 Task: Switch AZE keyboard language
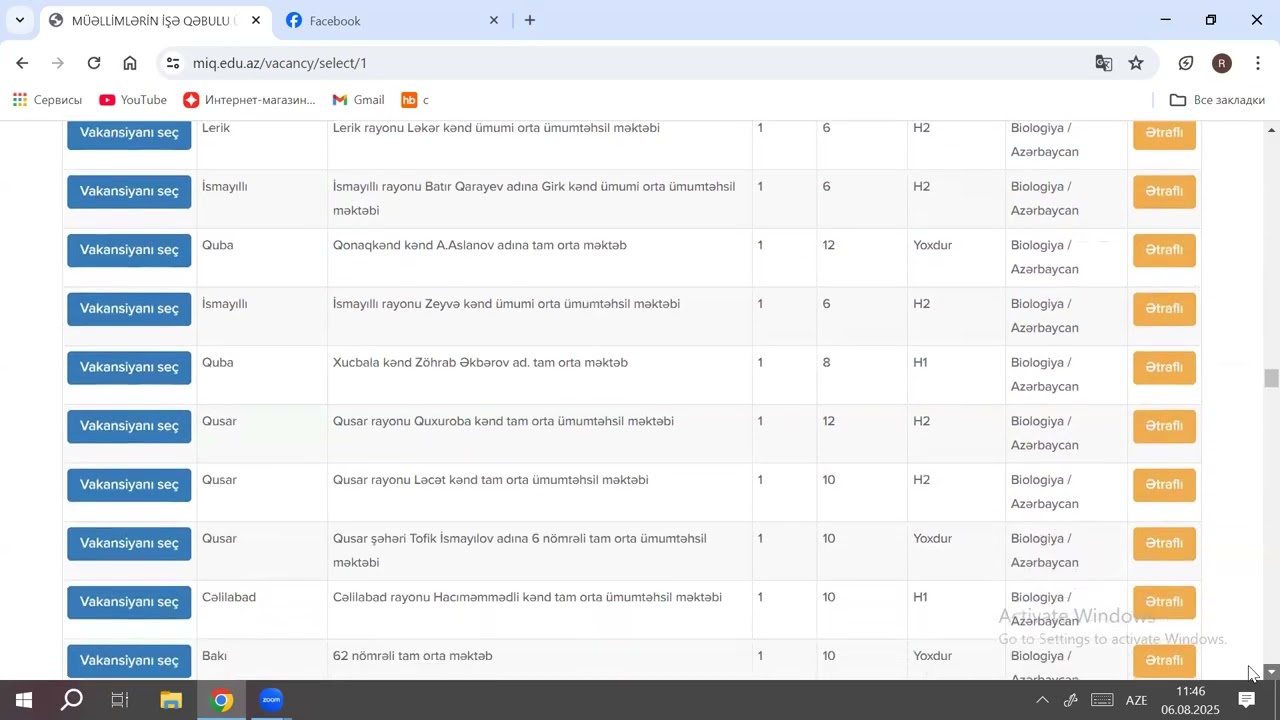(1137, 700)
